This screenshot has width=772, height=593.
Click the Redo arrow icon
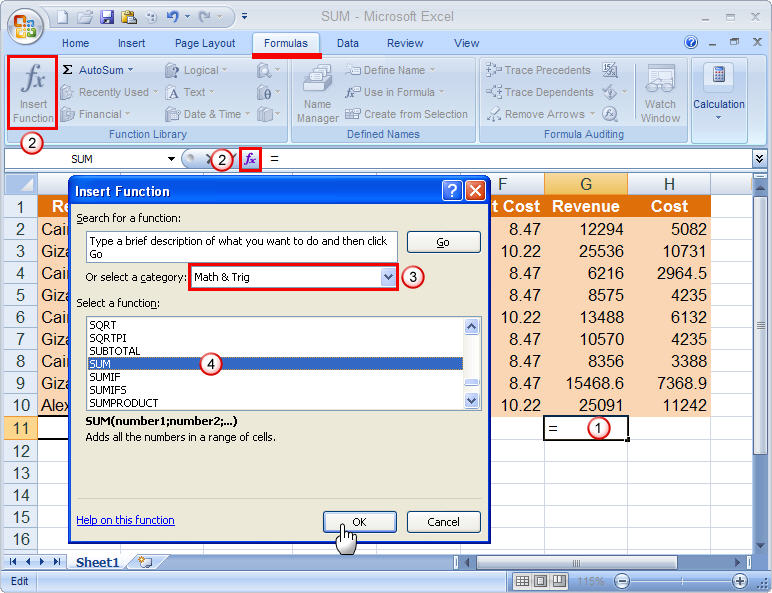[x=205, y=17]
